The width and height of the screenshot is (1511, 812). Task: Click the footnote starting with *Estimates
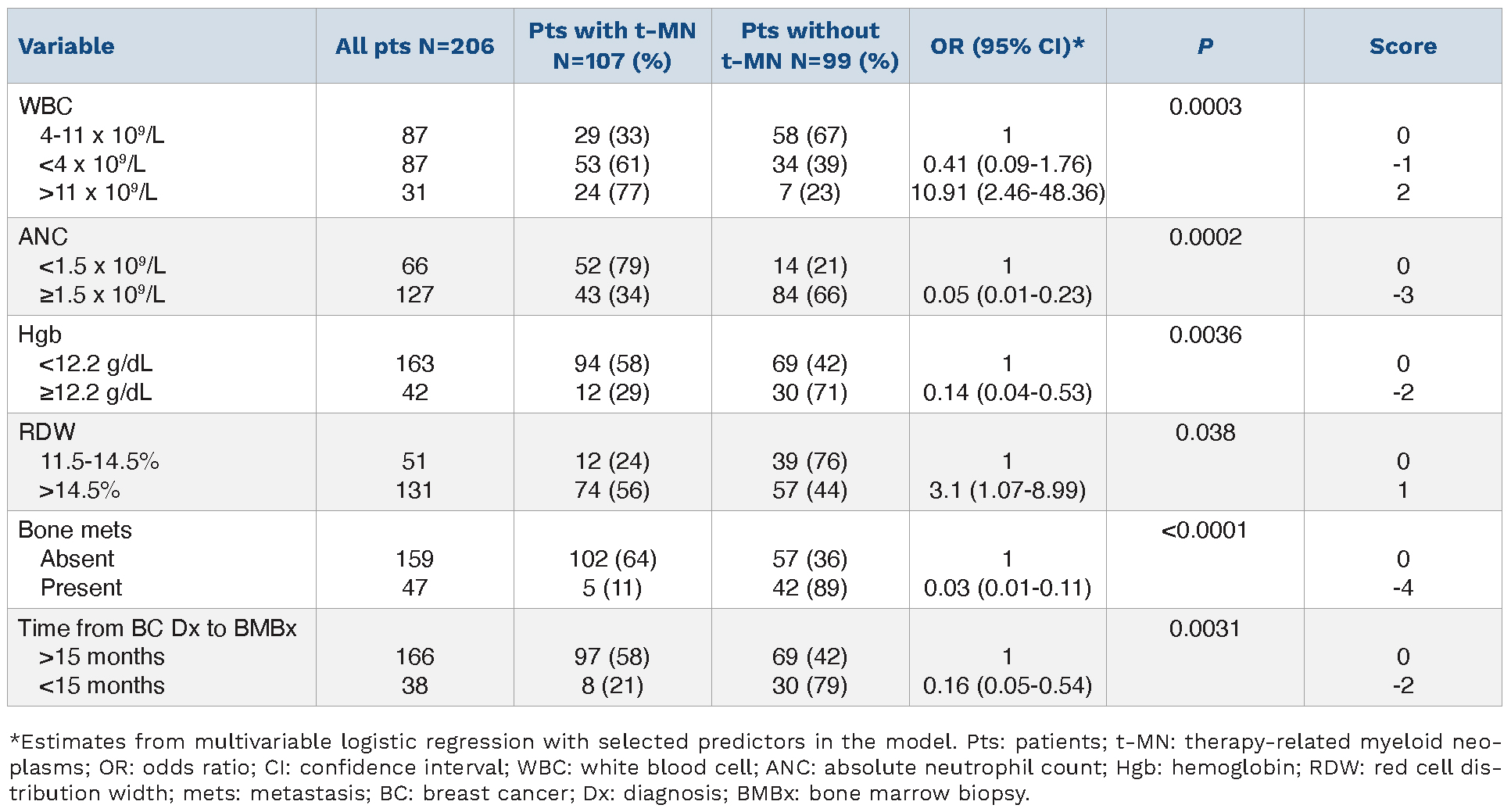[755, 767]
